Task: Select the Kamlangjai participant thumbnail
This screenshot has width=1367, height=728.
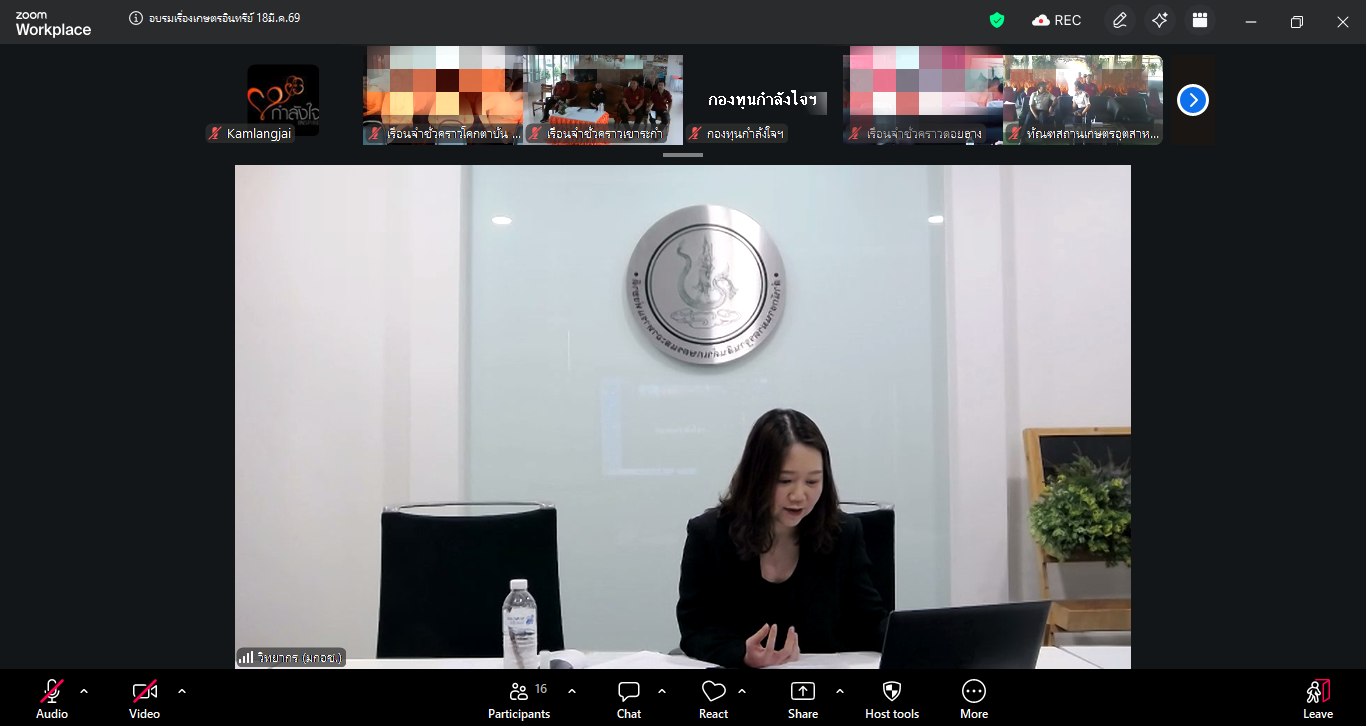Action: pos(283,100)
